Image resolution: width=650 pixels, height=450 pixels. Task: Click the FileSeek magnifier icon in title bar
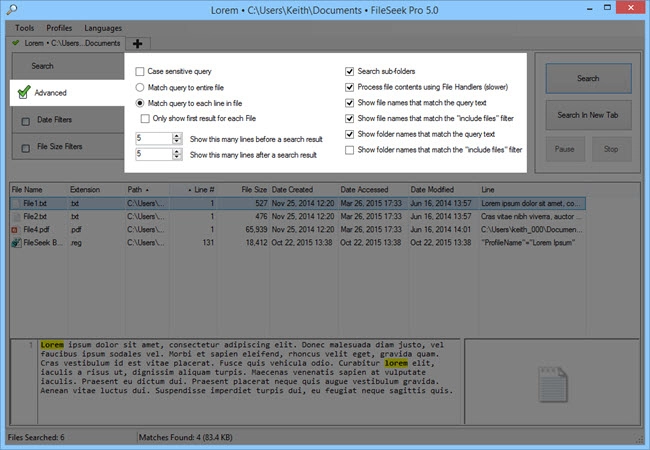pos(12,9)
